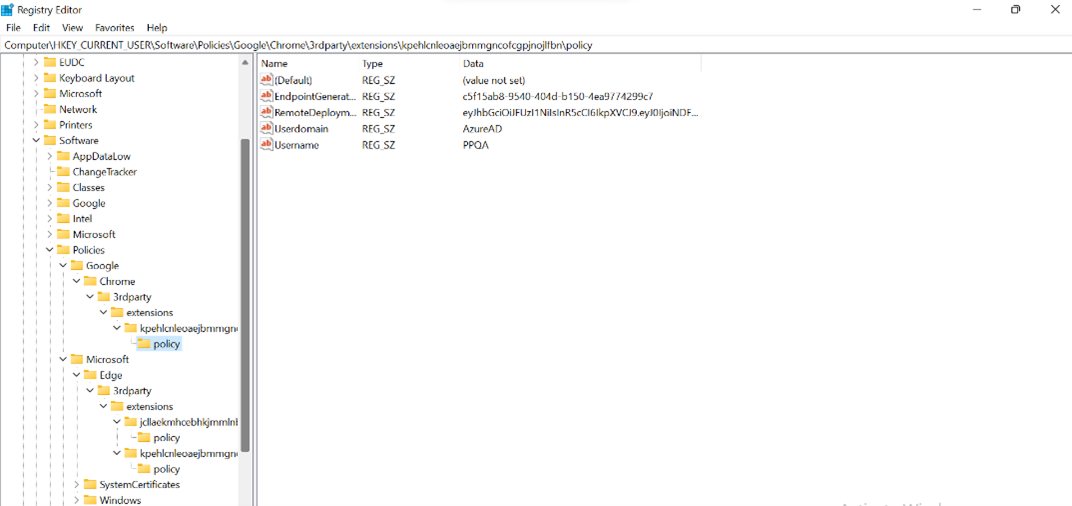Viewport: 1072px width, 506px height.
Task: Open the Favorites menu
Action: click(x=114, y=28)
